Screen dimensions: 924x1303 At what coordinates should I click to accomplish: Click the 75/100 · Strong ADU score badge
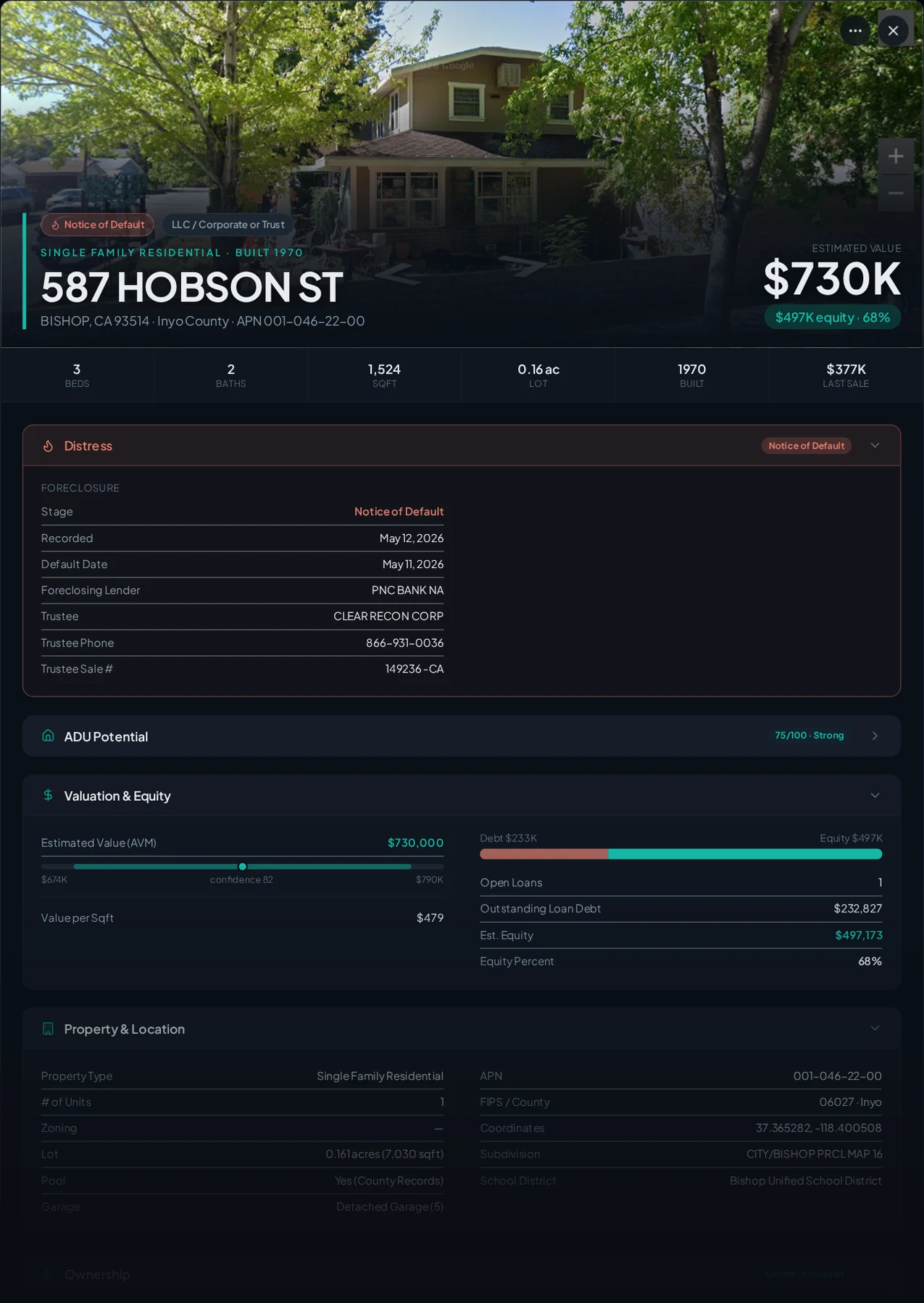point(809,736)
